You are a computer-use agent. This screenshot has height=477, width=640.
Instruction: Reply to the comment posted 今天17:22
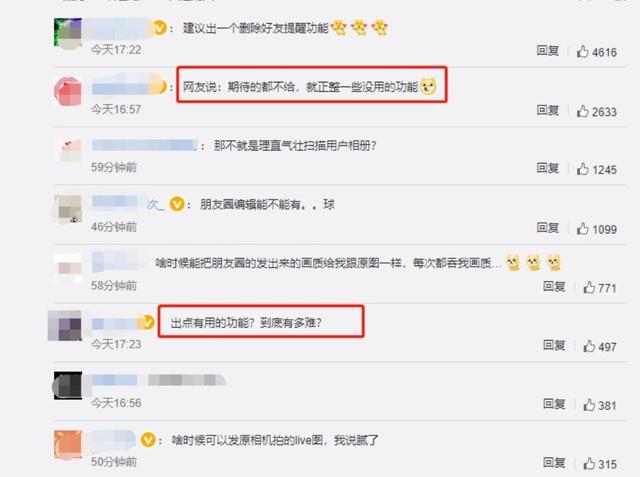click(x=547, y=51)
